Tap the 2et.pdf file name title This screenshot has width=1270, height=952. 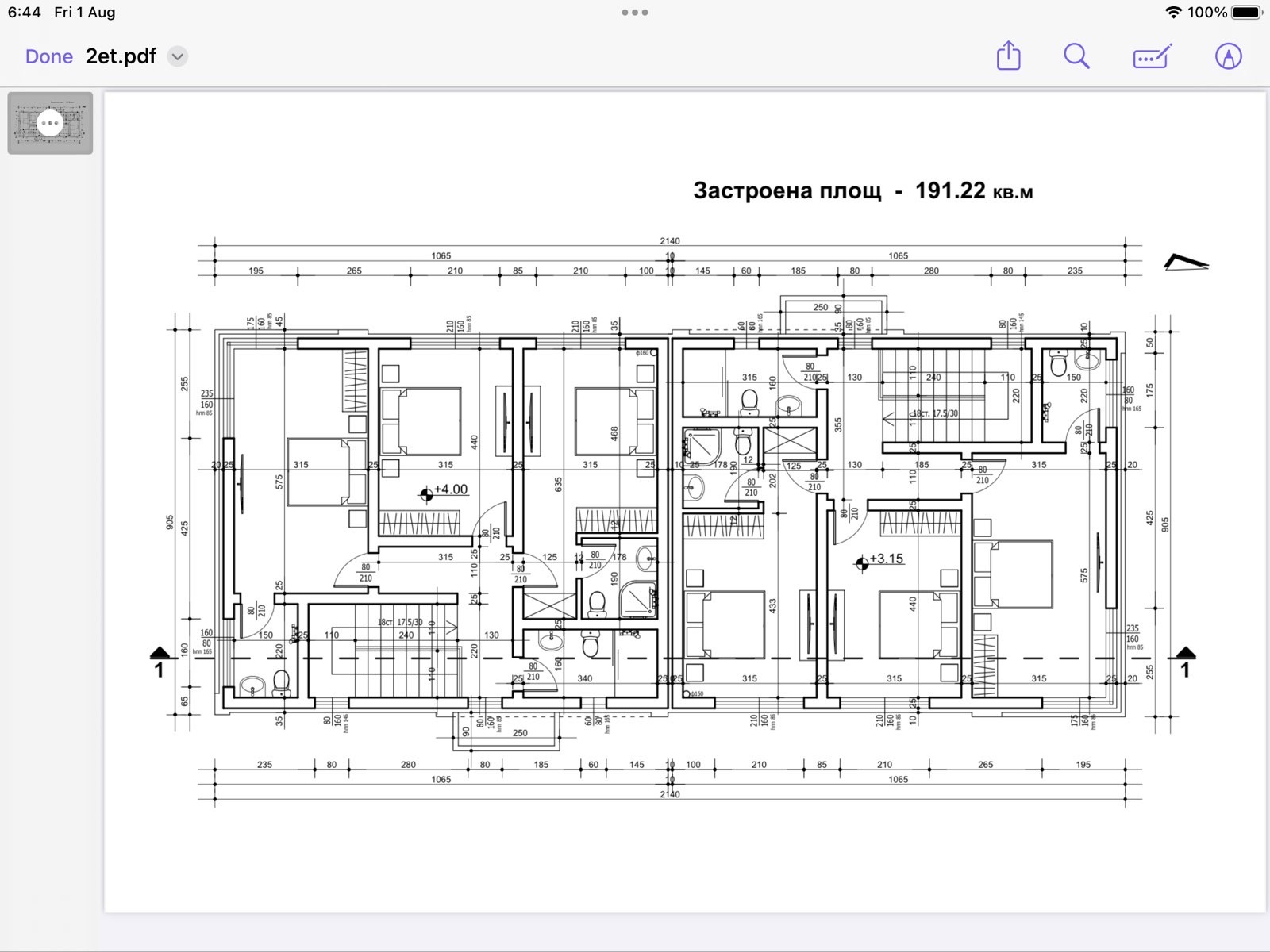point(121,56)
